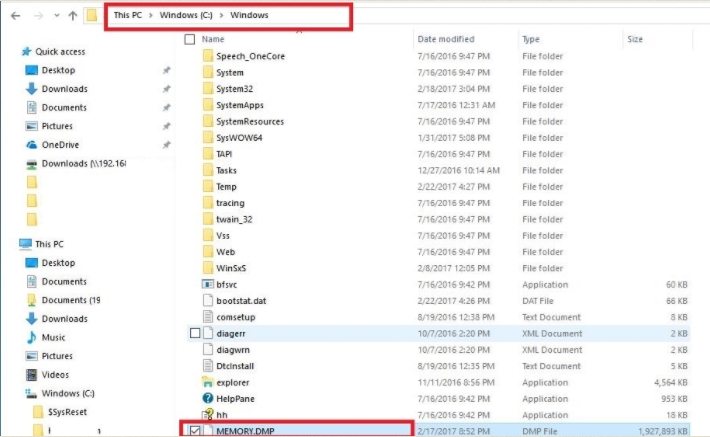This screenshot has width=710, height=437.
Task: Select $SysReset folder in navigation tree
Action: click(66, 411)
